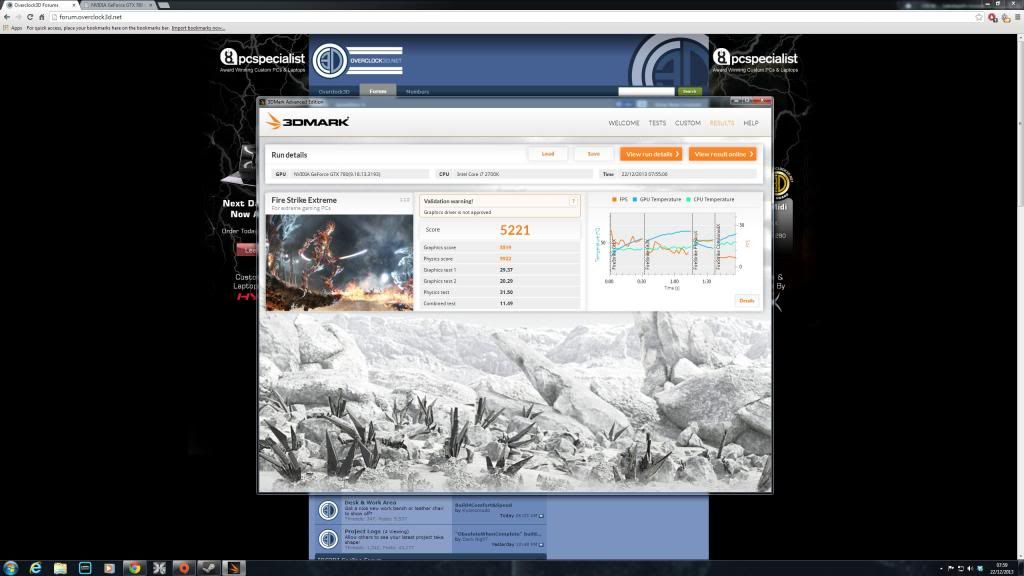Click the Import bookmarks now link
This screenshot has height=576, width=1024.
[198, 28]
